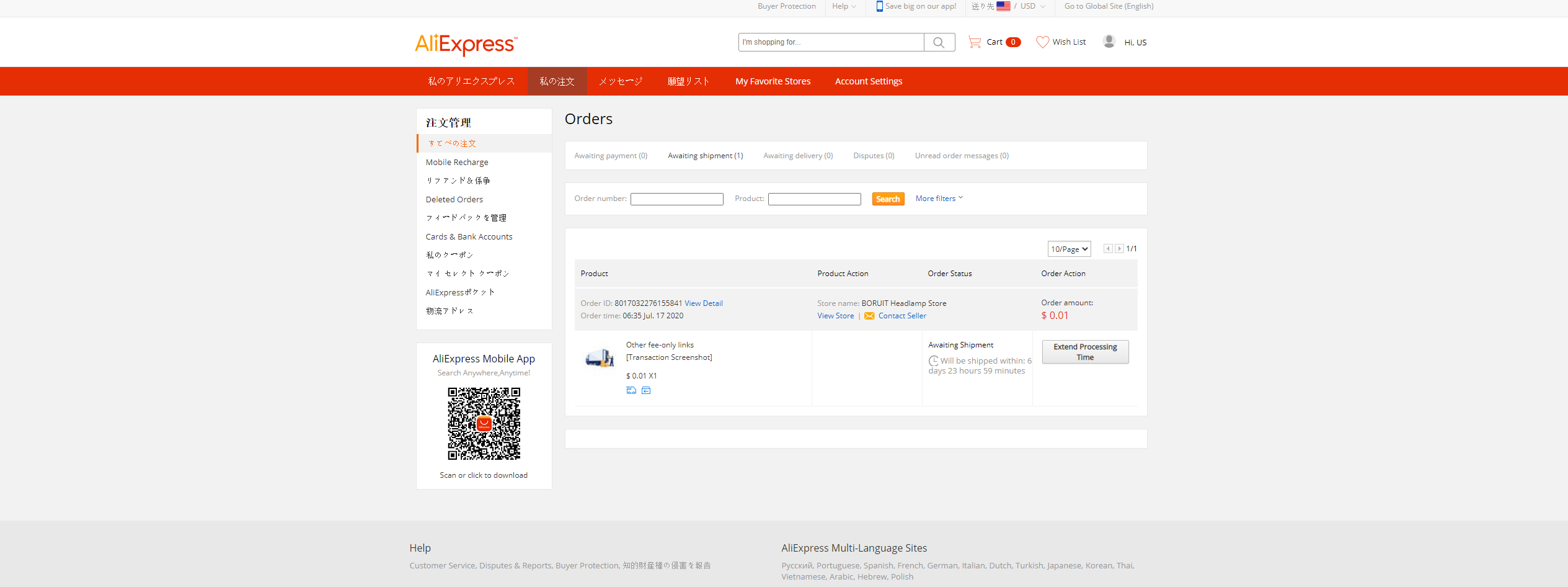Open Deleted Orders in sidebar
1568x587 pixels.
point(454,199)
